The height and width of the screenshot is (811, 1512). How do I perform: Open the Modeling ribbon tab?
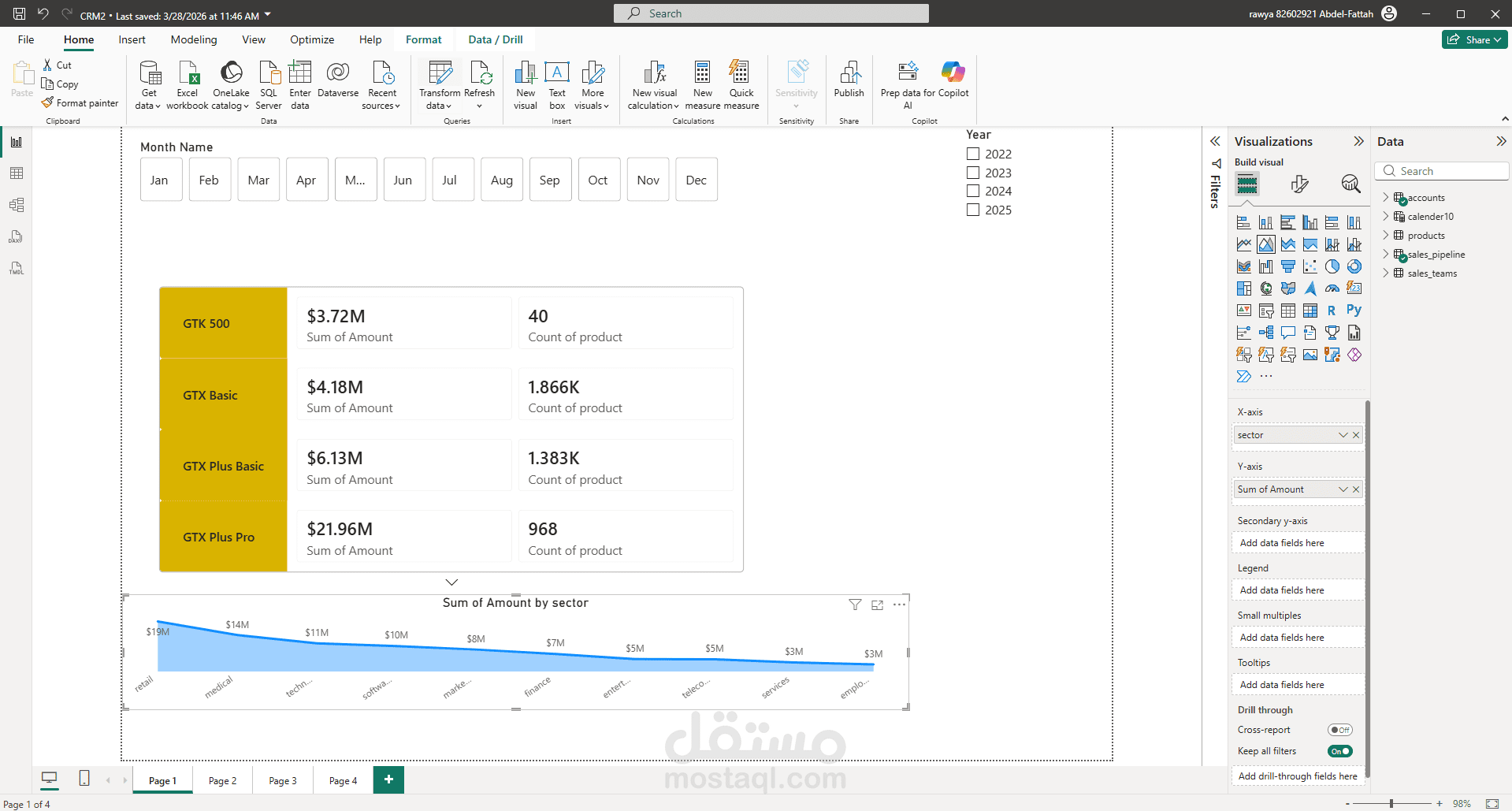(x=194, y=39)
